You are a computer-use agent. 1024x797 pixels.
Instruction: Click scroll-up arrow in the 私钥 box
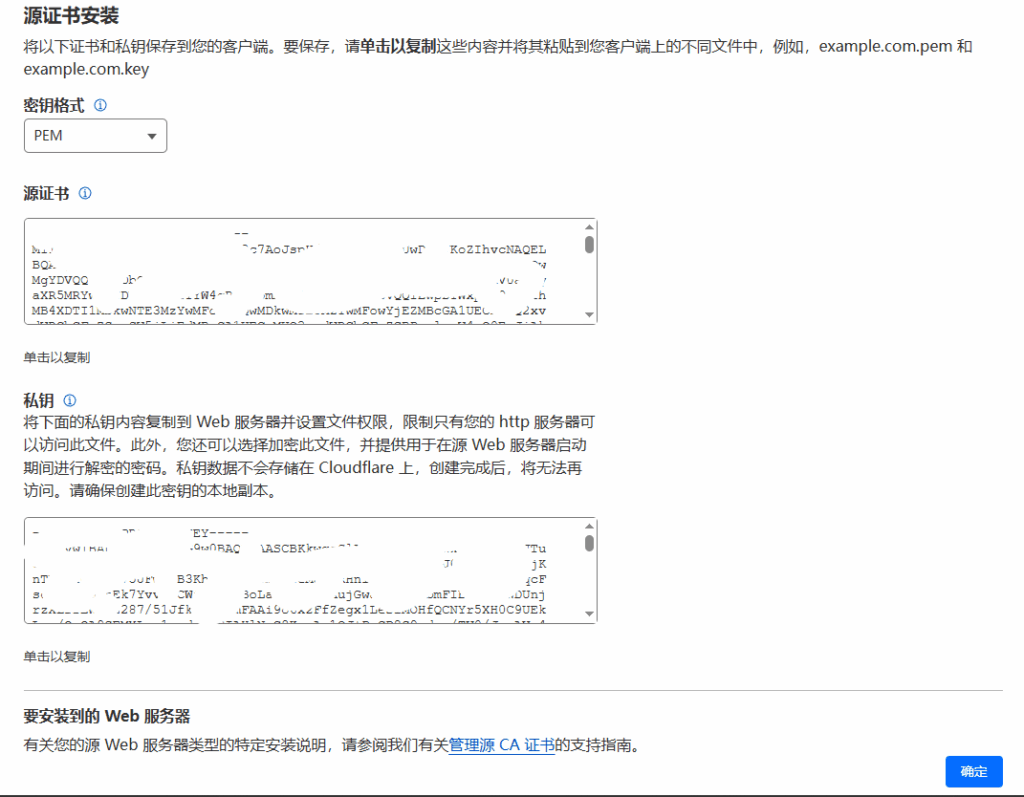coord(589,527)
